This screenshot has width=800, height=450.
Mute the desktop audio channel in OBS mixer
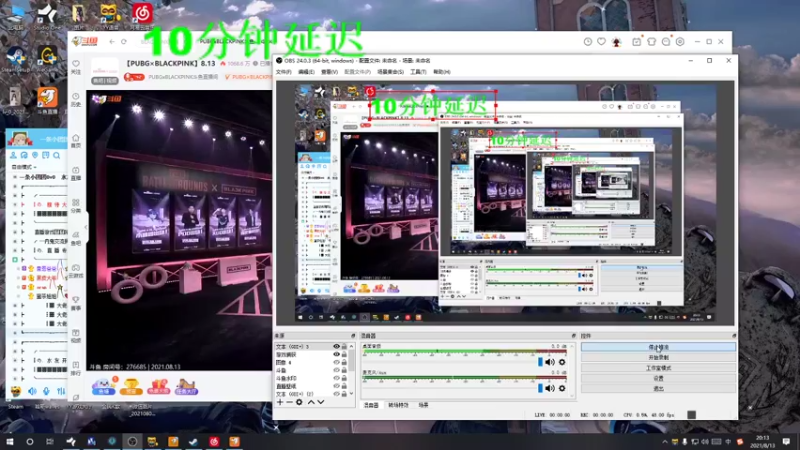pyautogui.click(x=549, y=362)
